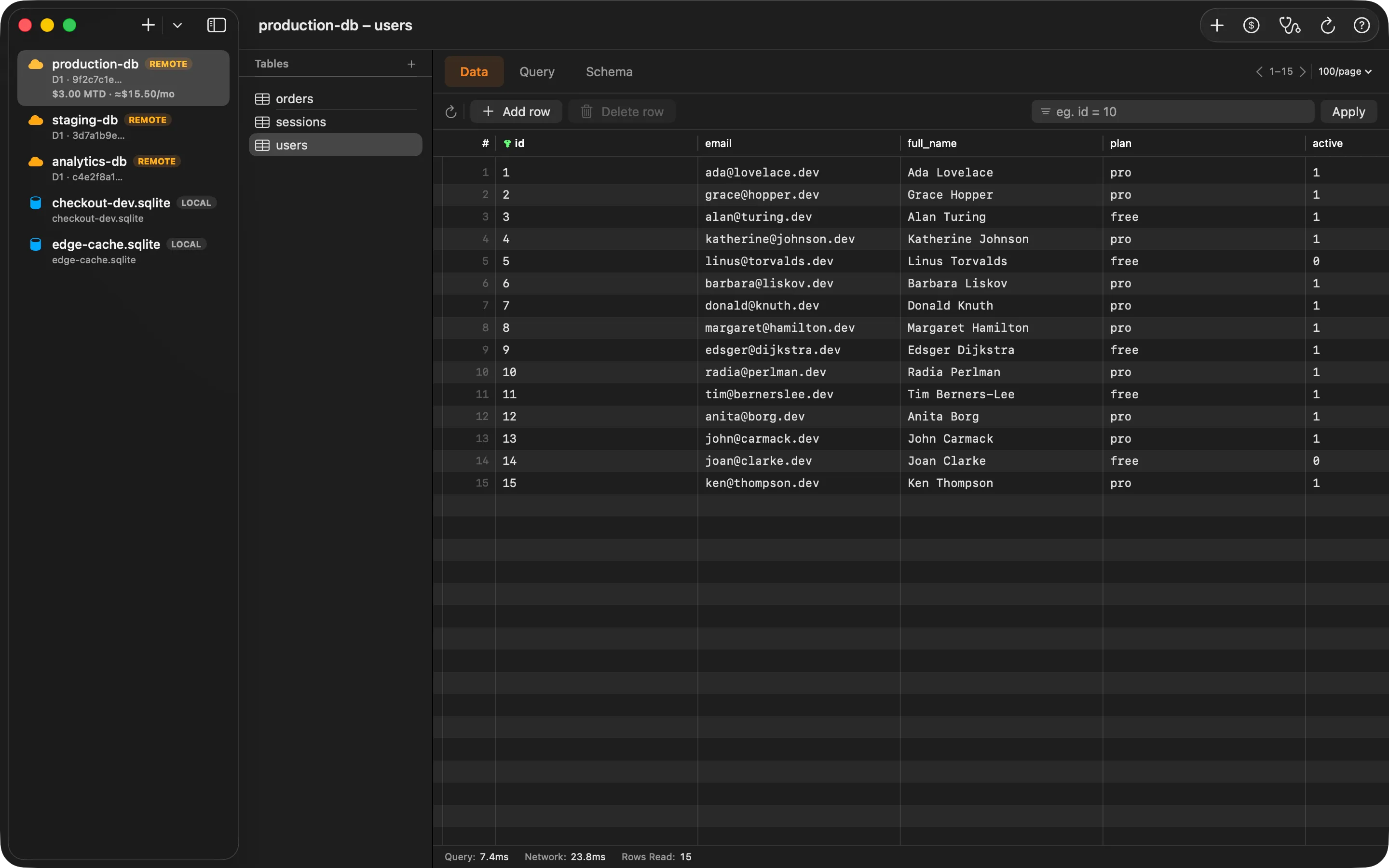Go to the next page arrow
Screen dimensions: 1389x868
[x=1303, y=72]
